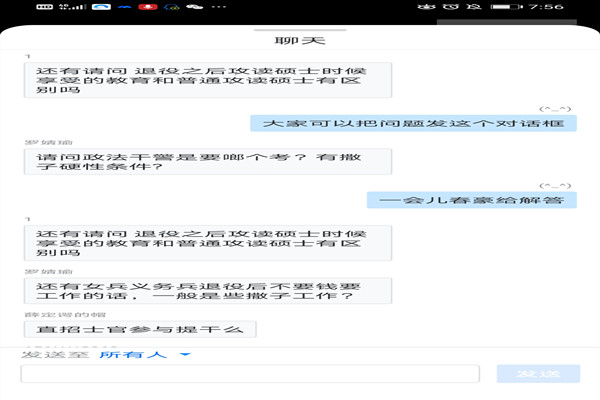Tap the three-dot overflow in status bar
The height and width of the screenshot is (400, 600).
click(x=218, y=7)
